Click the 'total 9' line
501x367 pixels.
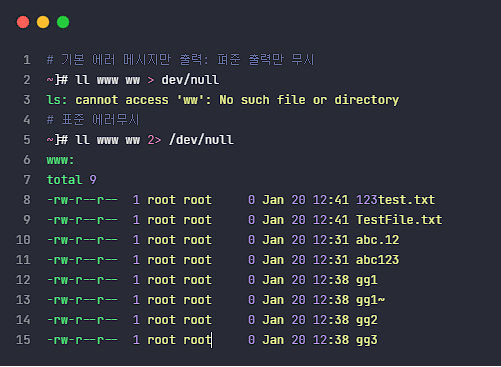tap(71, 180)
